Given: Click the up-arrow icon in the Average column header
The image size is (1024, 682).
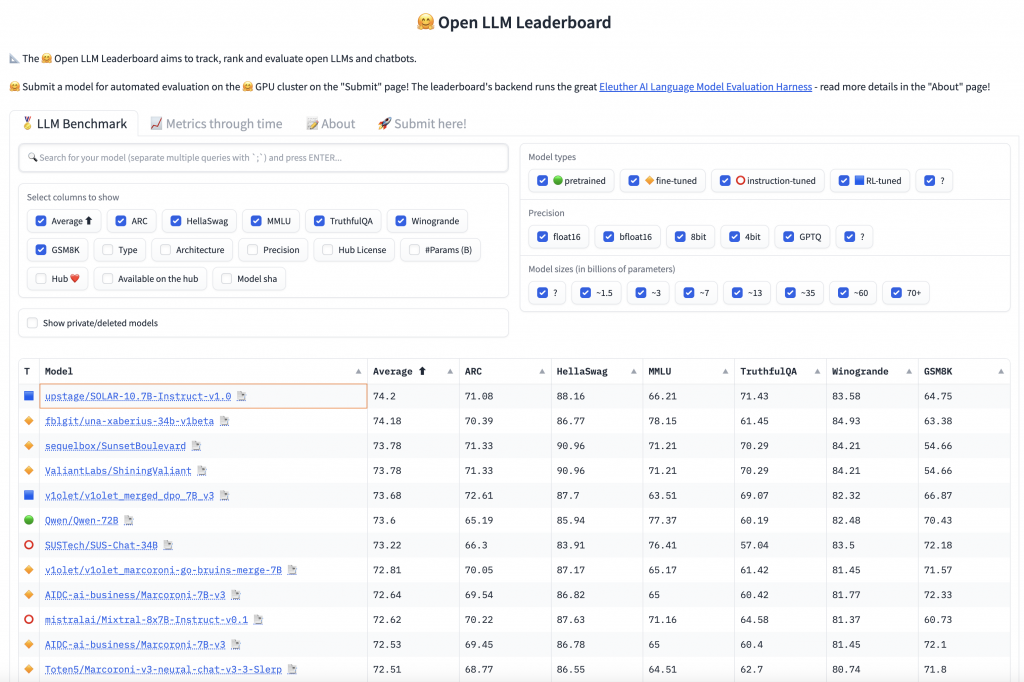Looking at the screenshot, I should 423,371.
